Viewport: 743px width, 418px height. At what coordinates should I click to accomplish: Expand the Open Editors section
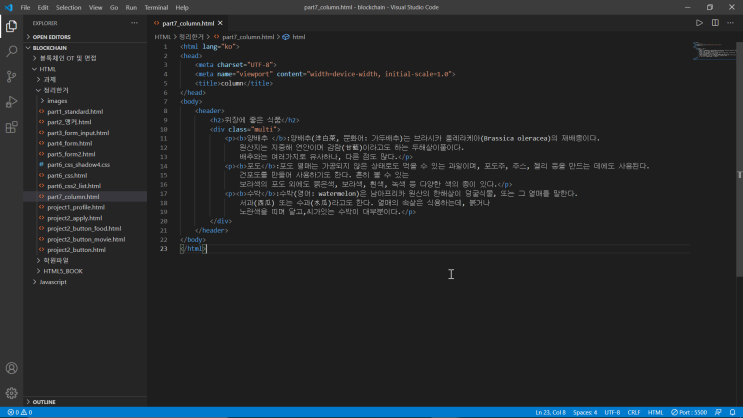(x=85, y=37)
